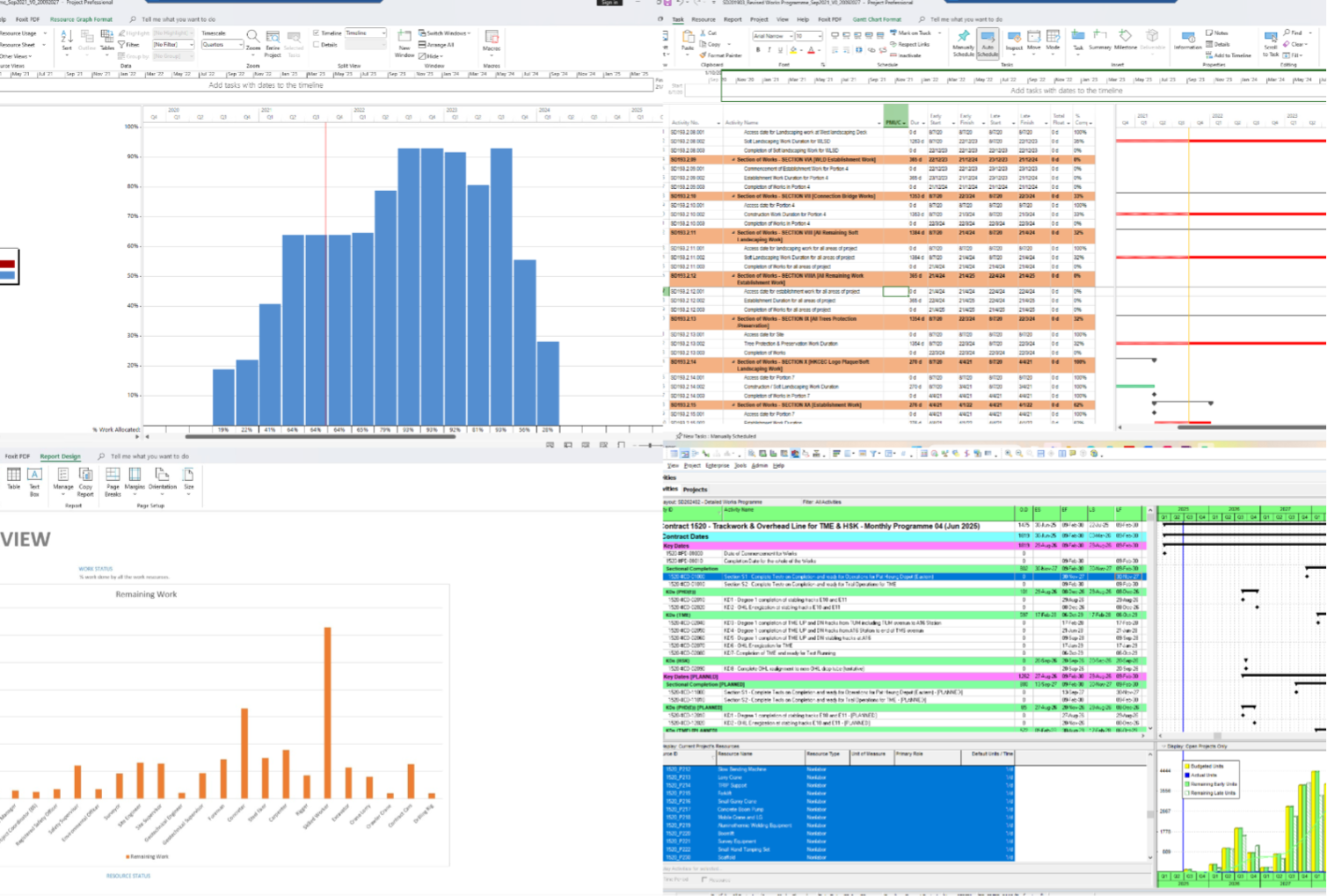The height and width of the screenshot is (896, 1327).
Task: Click Copy Report in Report Design
Action: 85,481
